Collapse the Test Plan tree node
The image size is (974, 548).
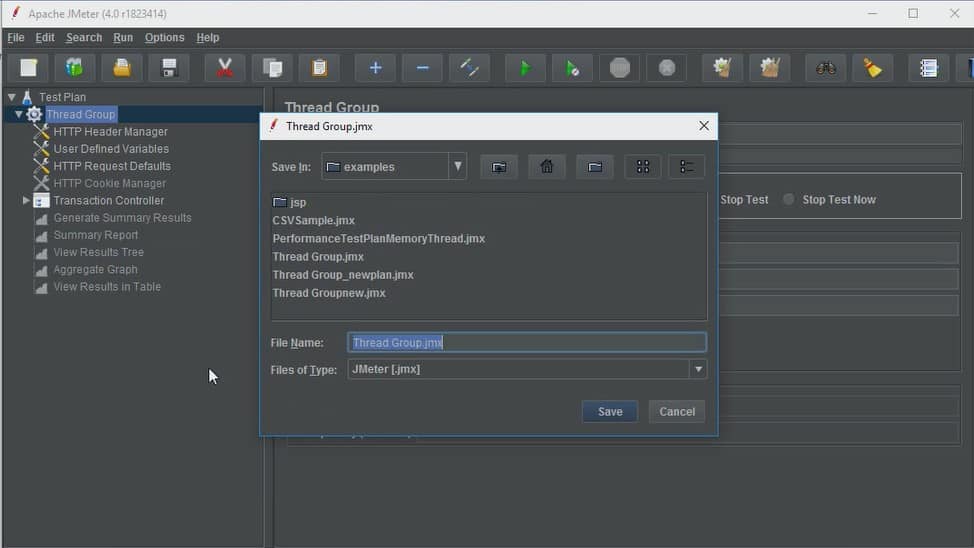click(x=12, y=97)
